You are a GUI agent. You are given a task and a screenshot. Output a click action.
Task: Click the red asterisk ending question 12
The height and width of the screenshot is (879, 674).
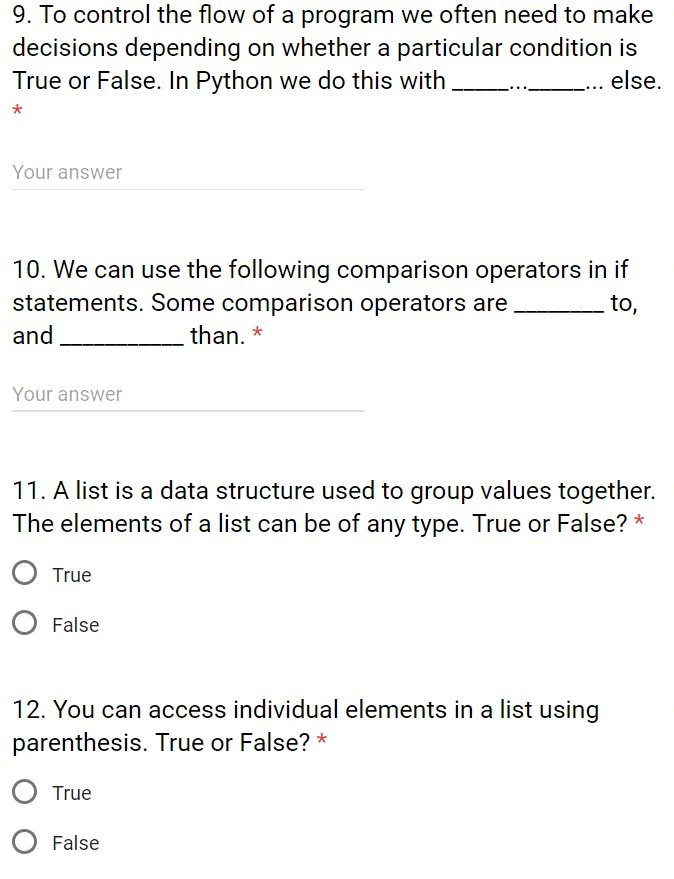(x=322, y=741)
